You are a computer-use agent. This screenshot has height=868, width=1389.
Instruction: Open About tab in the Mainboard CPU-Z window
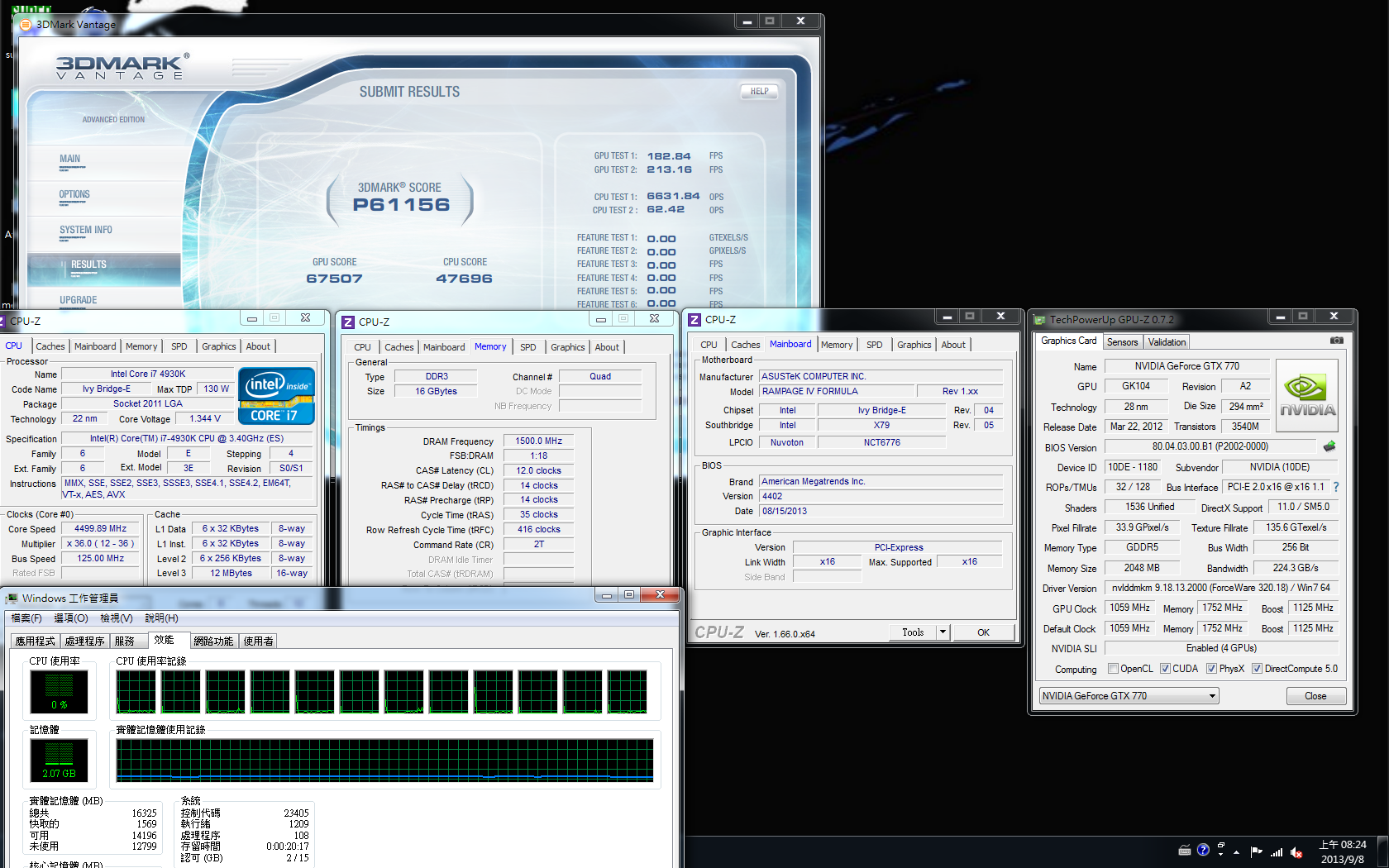point(952,345)
